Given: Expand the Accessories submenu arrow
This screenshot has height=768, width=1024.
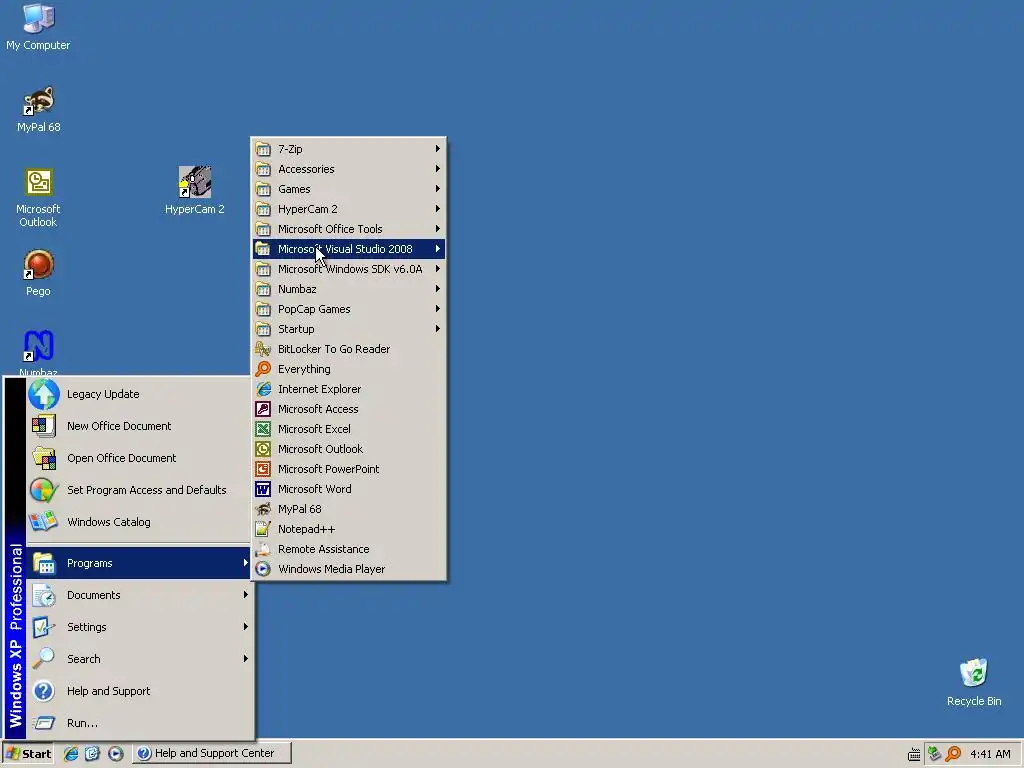Looking at the screenshot, I should point(438,168).
